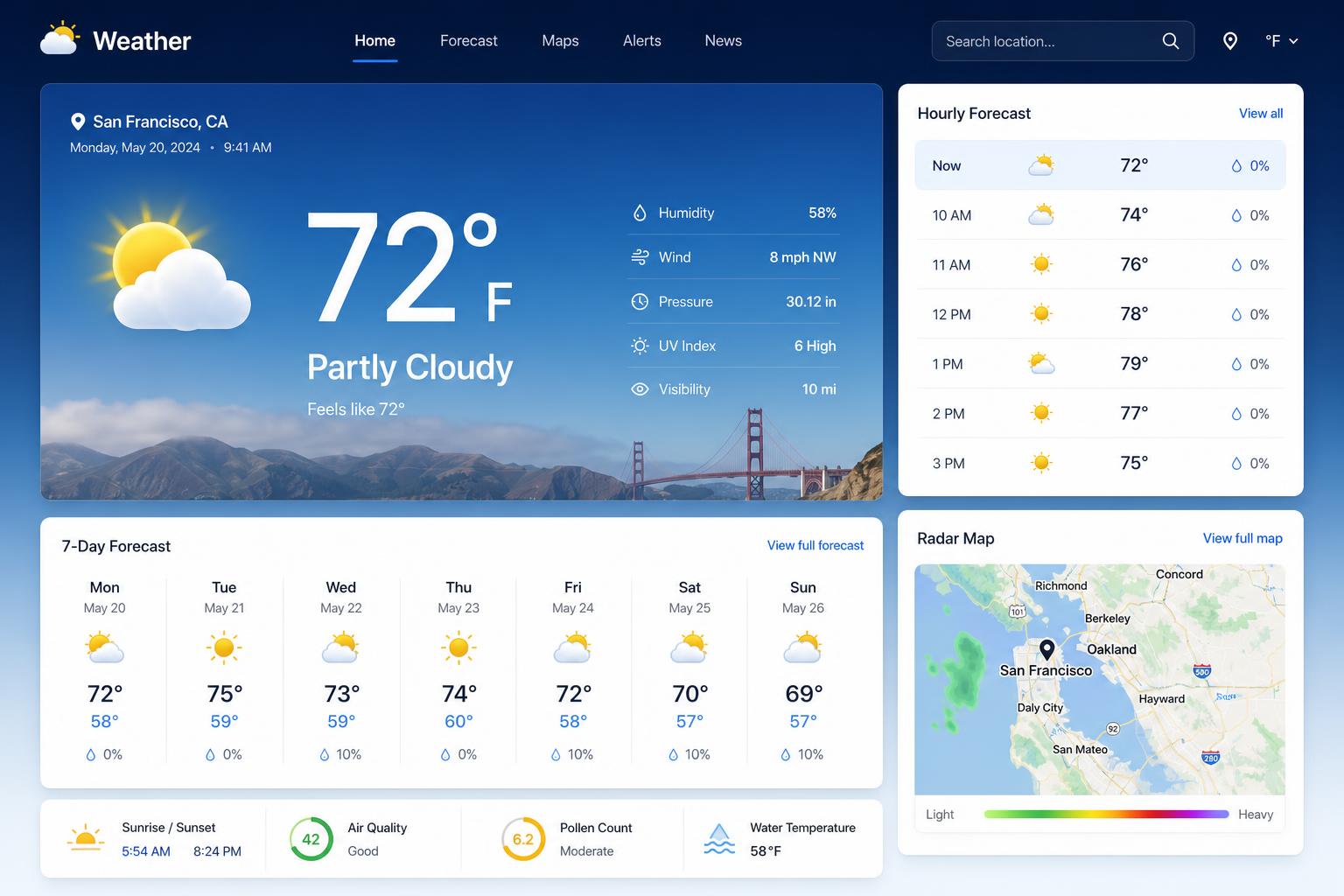The height and width of the screenshot is (896, 1344).
Task: Click Tuesday's sunny icon
Action: pos(224,648)
